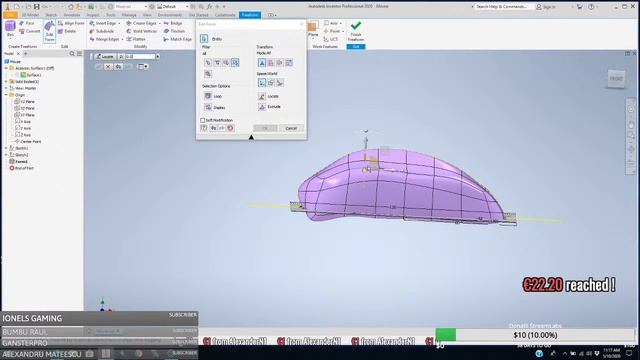Select the Face filter in Edit Form
Viewport: 640px width, 360px height.
226,62
